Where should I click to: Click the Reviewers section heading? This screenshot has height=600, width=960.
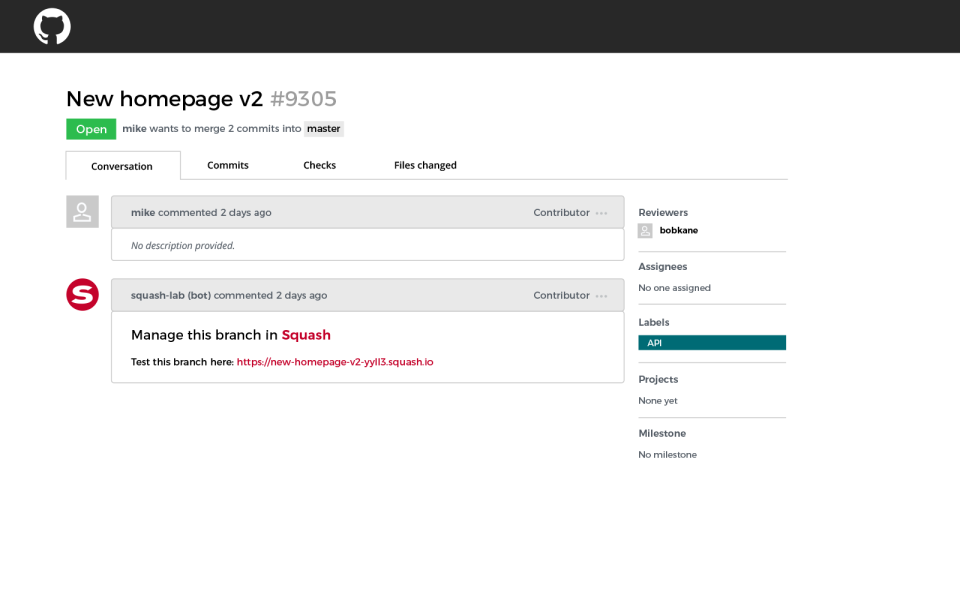[663, 212]
